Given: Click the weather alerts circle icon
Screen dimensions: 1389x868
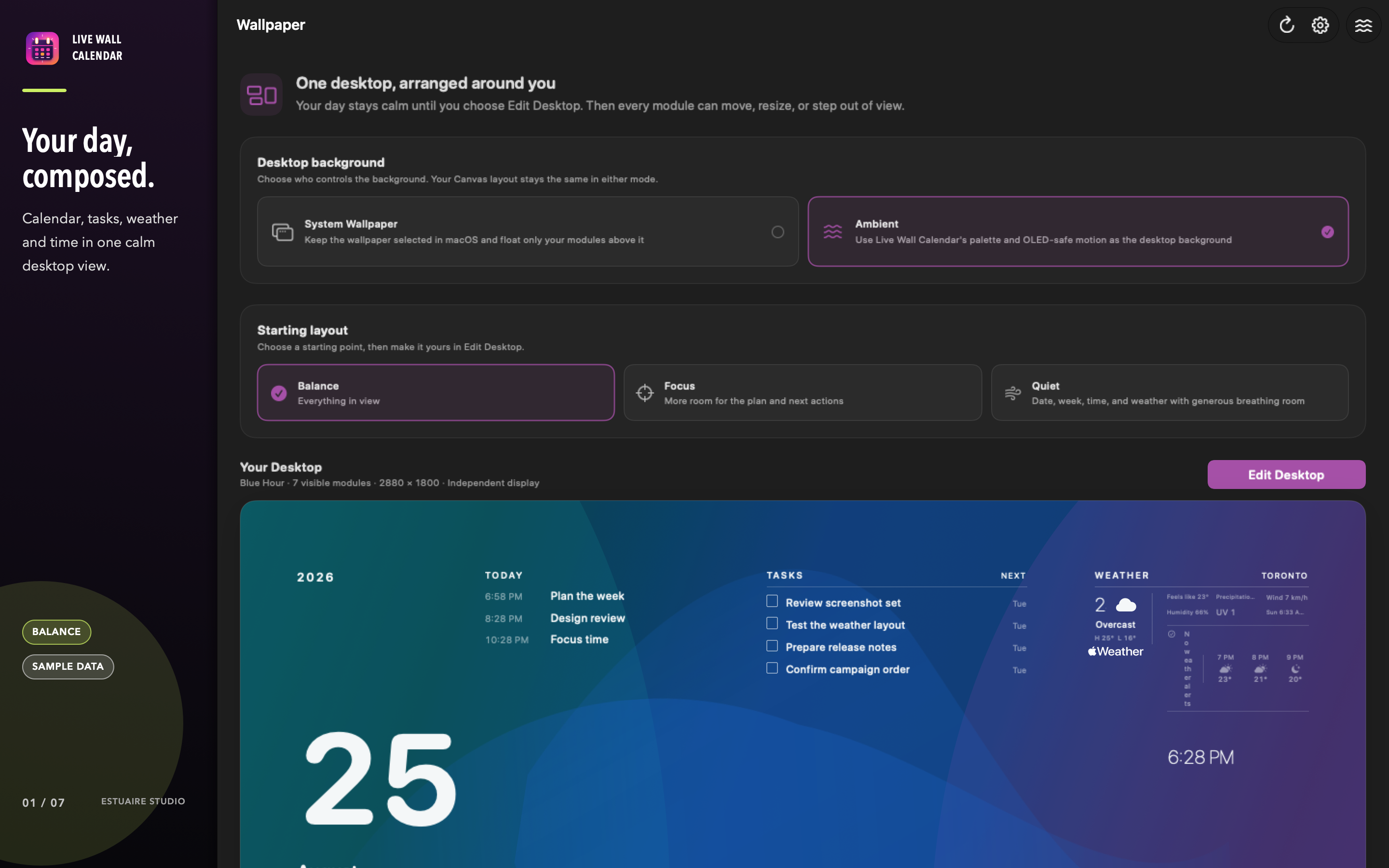Looking at the screenshot, I should point(1171,634).
